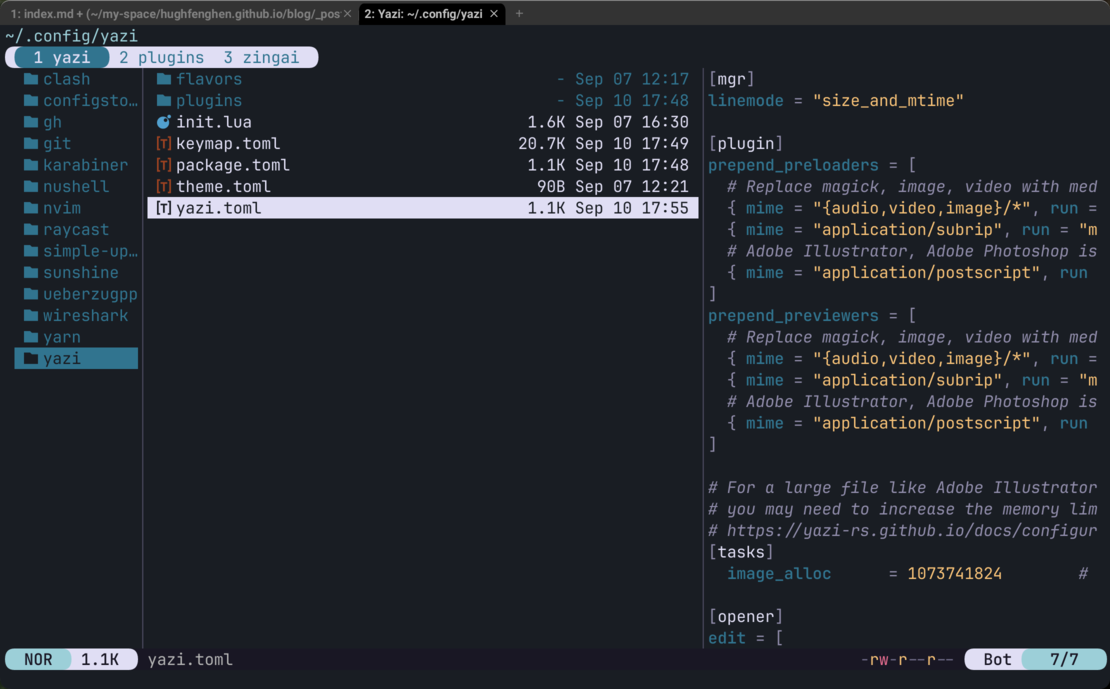This screenshot has height=689, width=1110.
Task: Click the 7/7 item counter
Action: coord(1064,659)
